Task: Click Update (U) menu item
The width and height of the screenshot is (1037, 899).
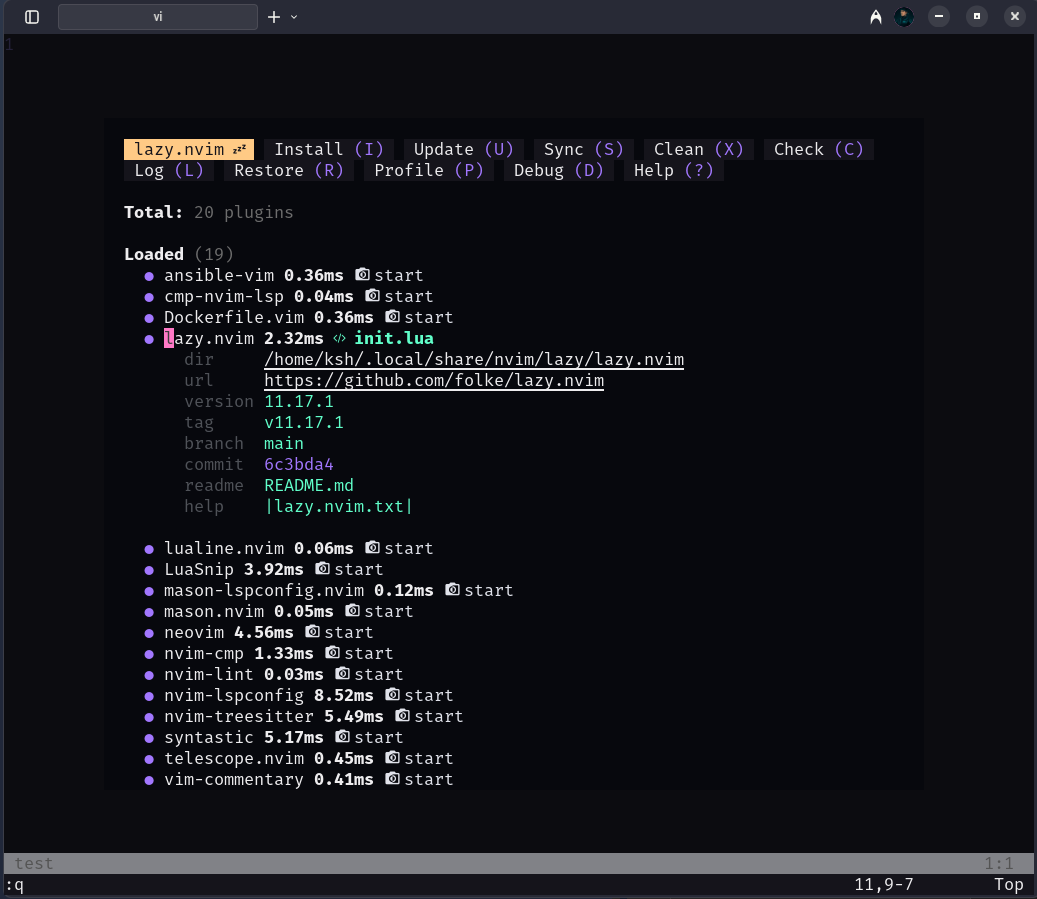Action: [x=463, y=150]
